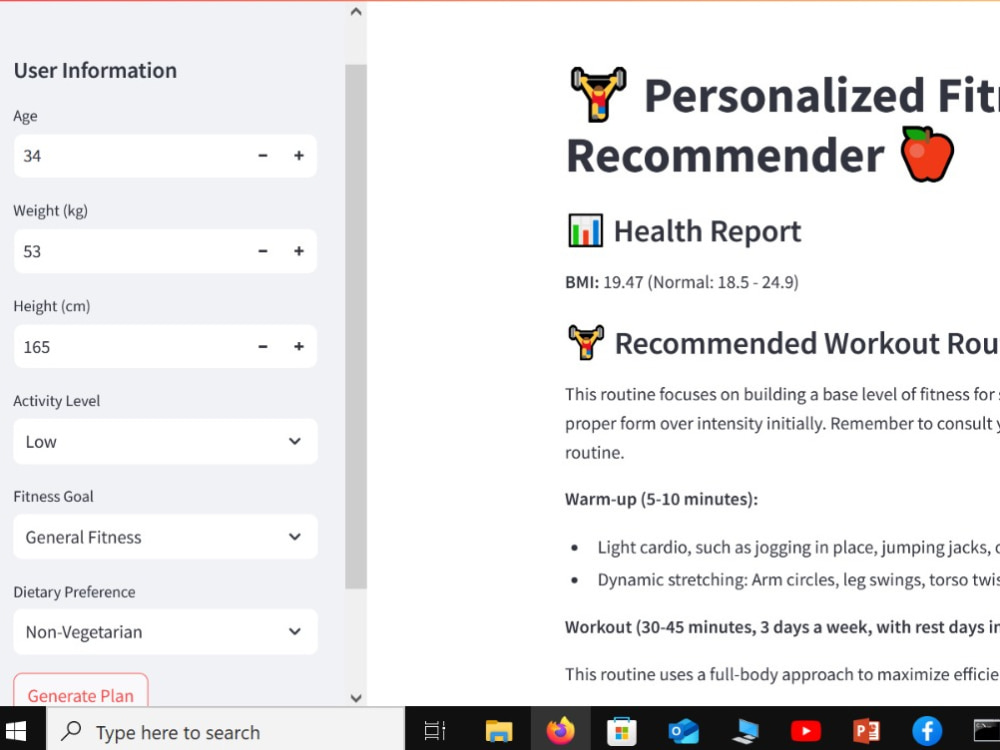Click the 'Activity Level' label

[57, 401]
